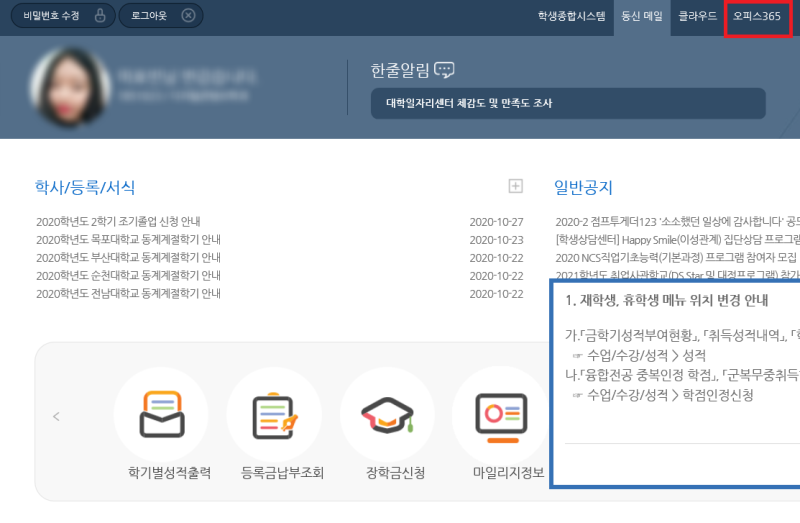Open the 대학일자리센터 체감도 및 만족도 조사 notice

[568, 104]
